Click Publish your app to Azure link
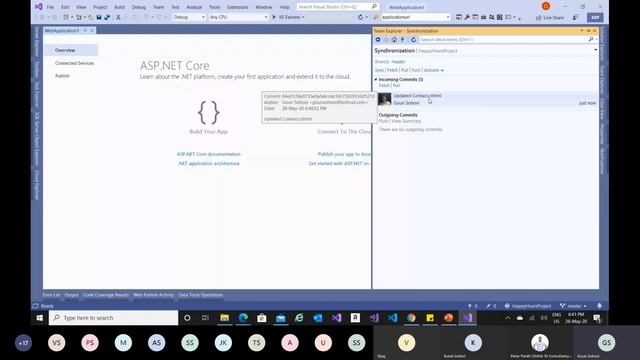The width and height of the screenshot is (640, 360). 344,154
